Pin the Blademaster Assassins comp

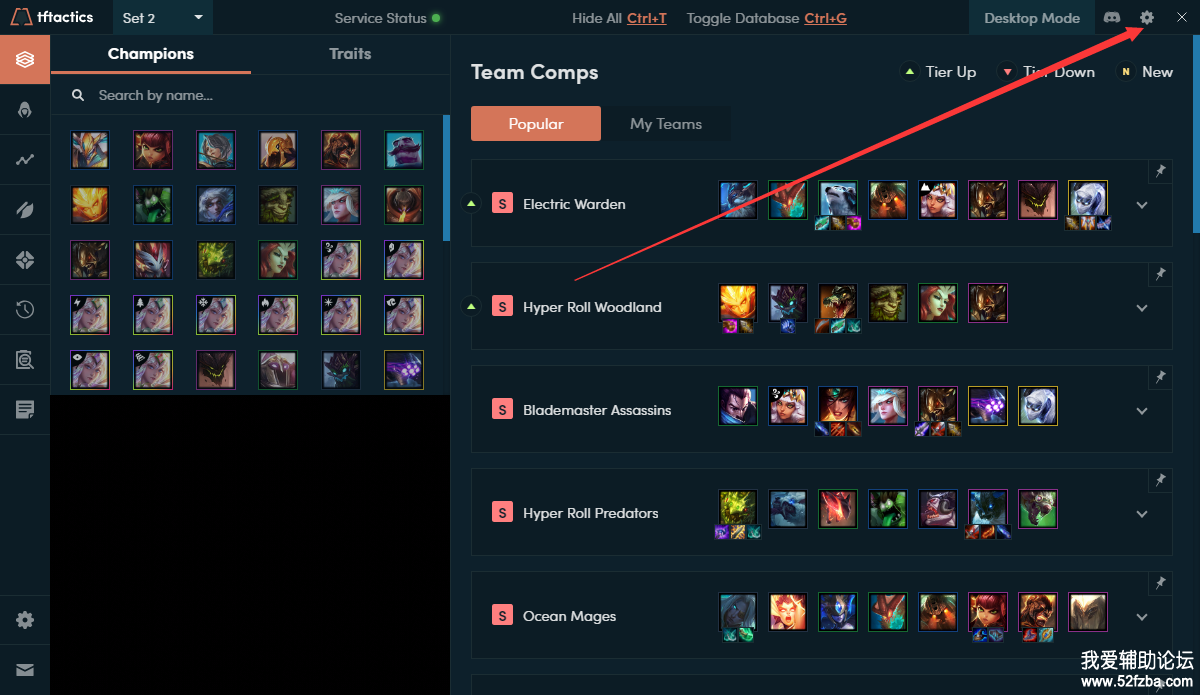(x=1160, y=377)
